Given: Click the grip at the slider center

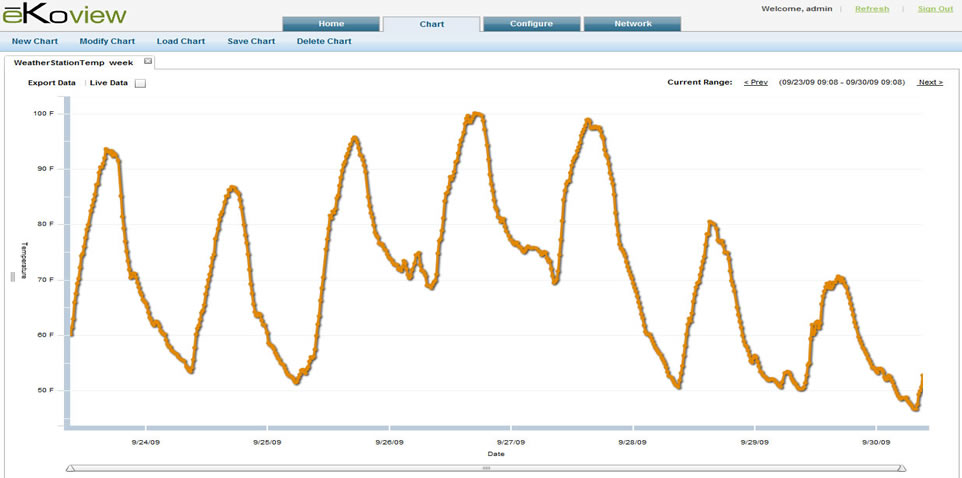Looking at the screenshot, I should 486,467.
